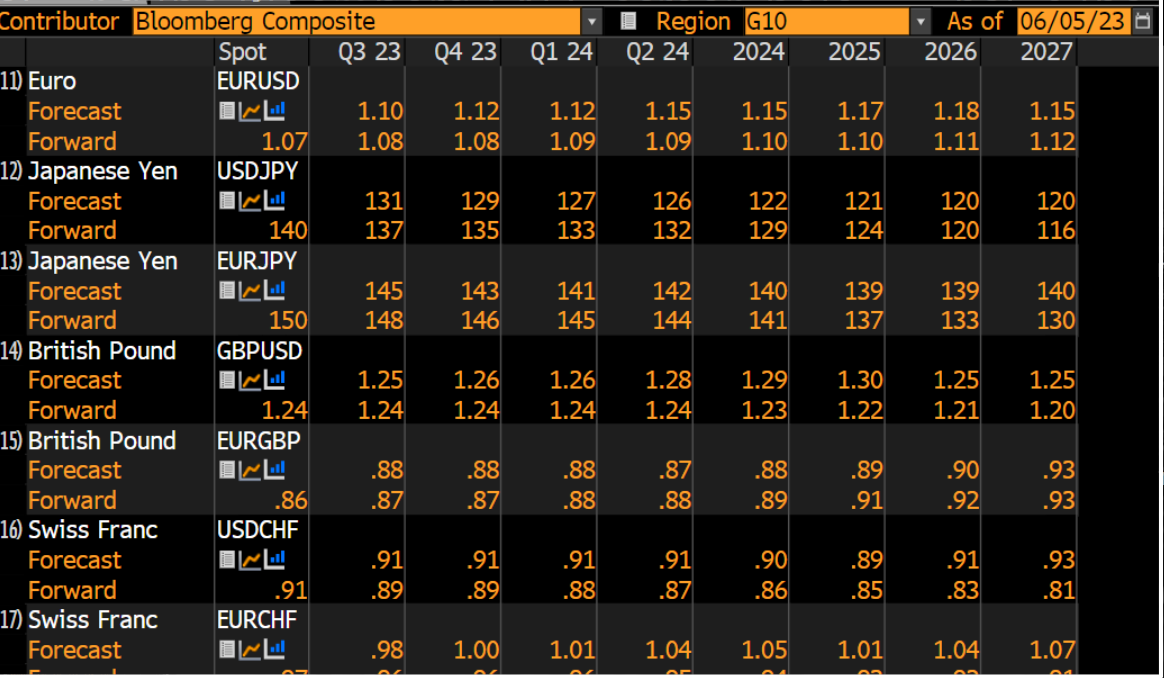Select the Q3 23 column header
1164x678 pixels.
pos(370,52)
